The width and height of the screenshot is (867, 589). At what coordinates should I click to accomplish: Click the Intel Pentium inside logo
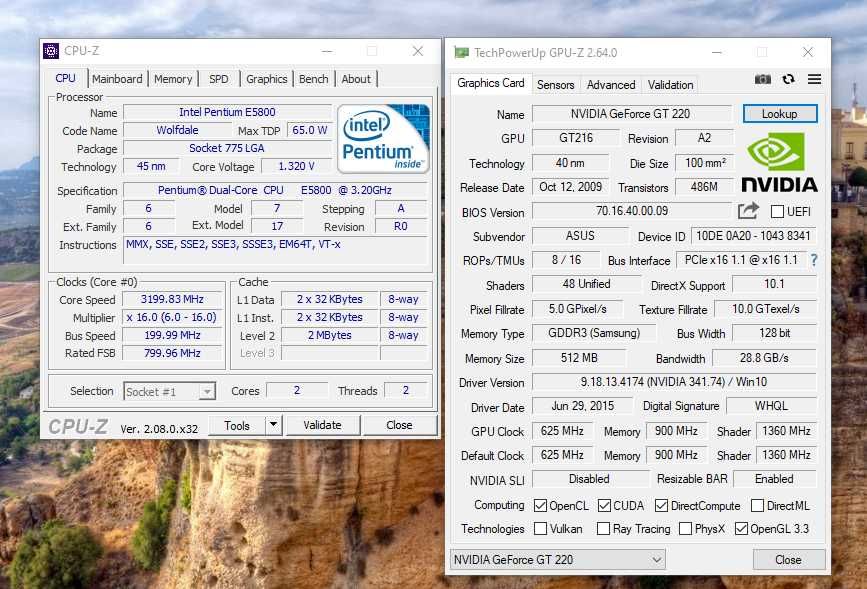(383, 138)
